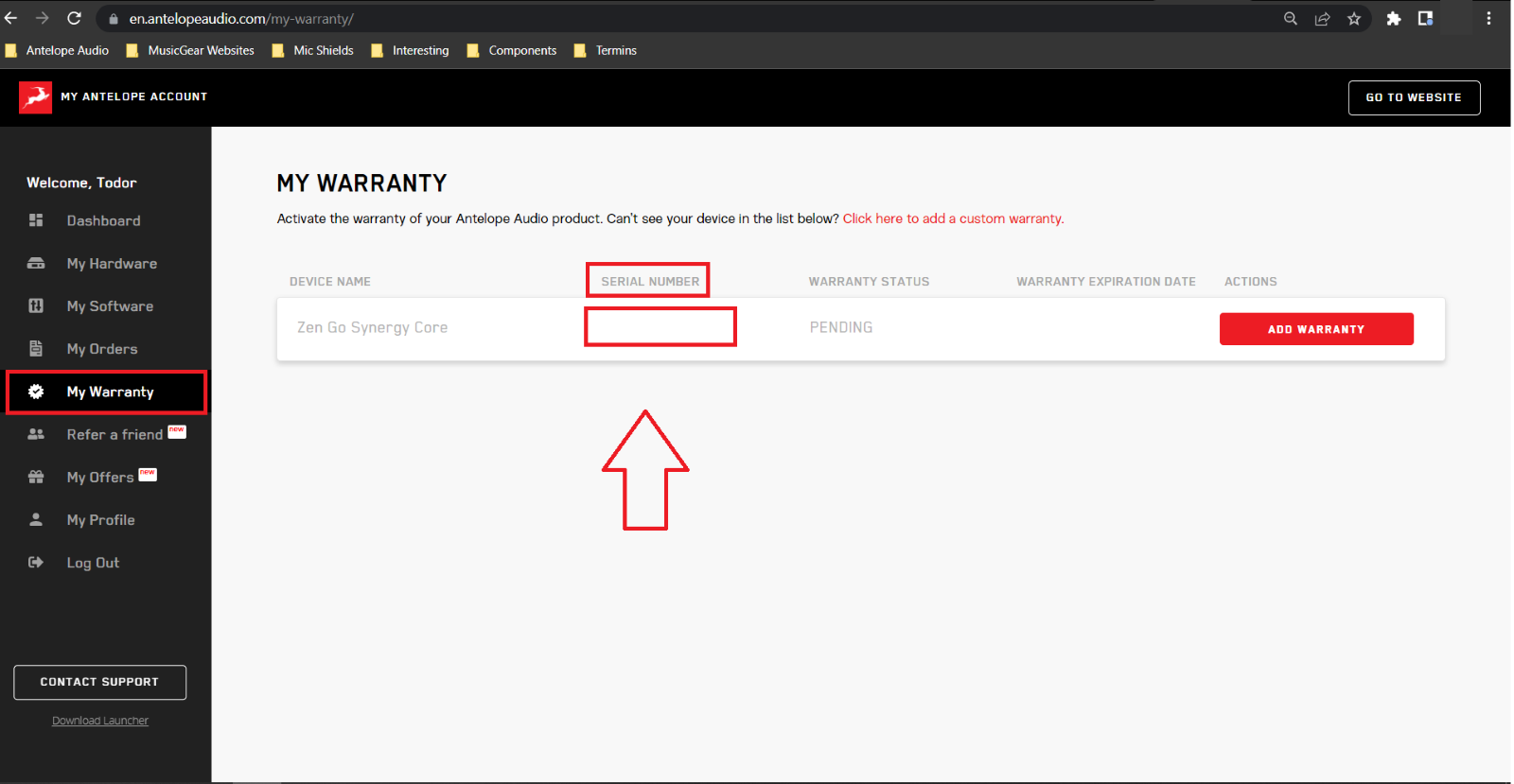This screenshot has height=784, width=1514.
Task: Open My Offers in sidebar
Action: tap(100, 477)
